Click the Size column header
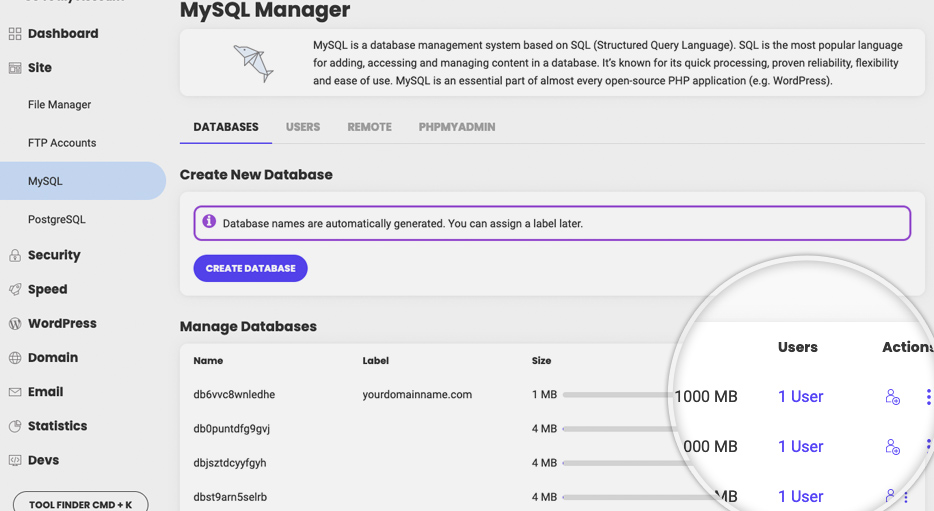934x511 pixels. pos(541,361)
